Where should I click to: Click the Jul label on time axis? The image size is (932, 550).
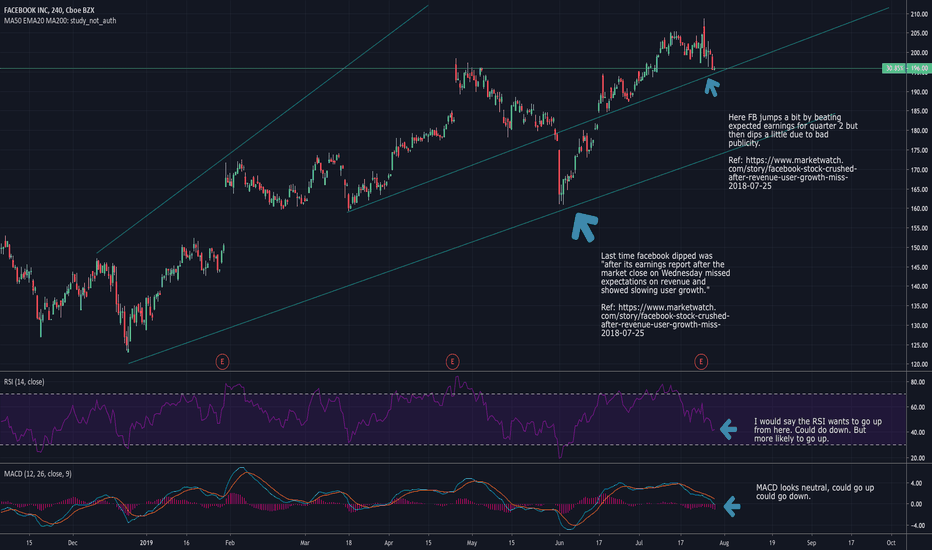pos(639,543)
